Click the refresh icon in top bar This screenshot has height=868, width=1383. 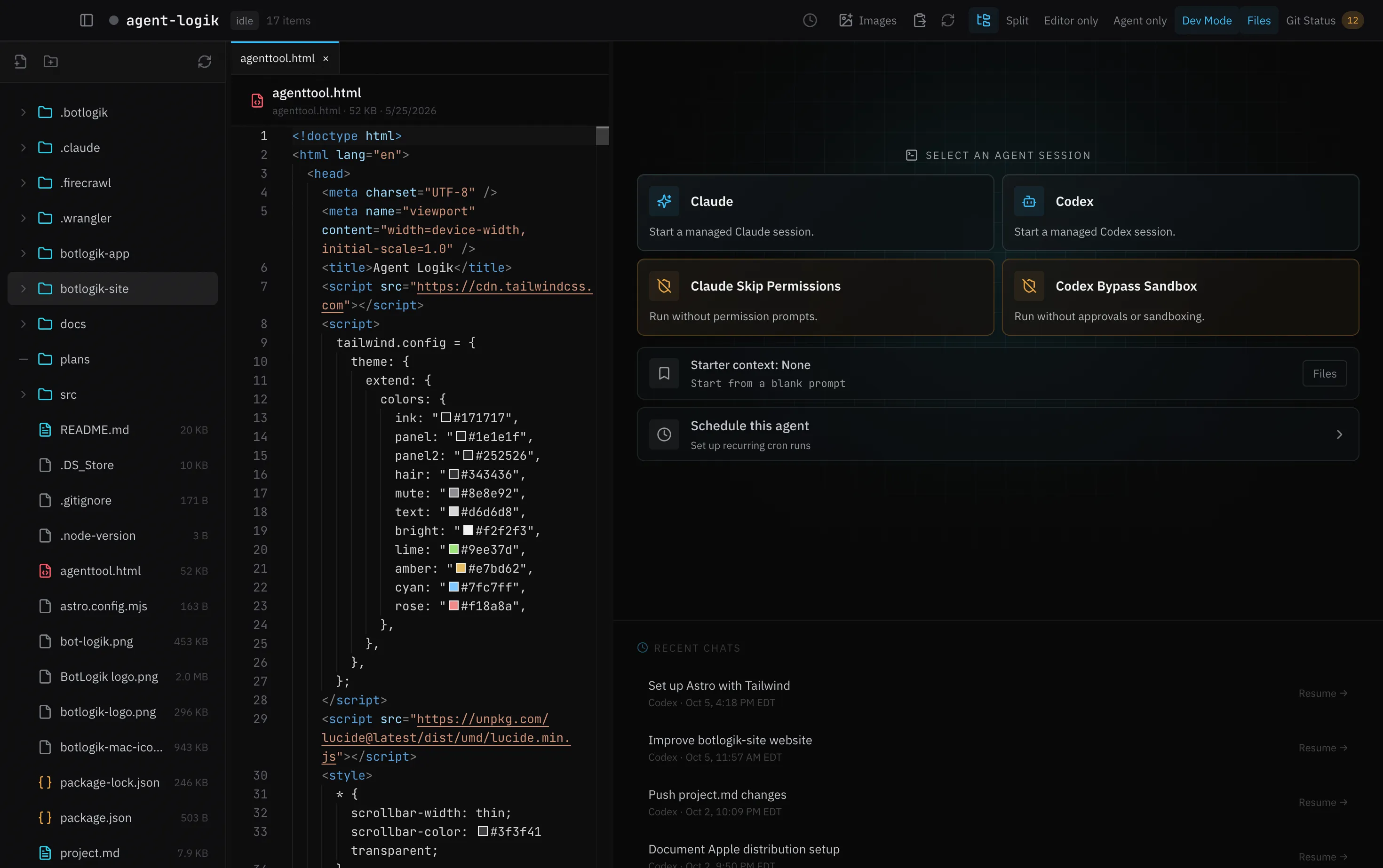pos(948,21)
